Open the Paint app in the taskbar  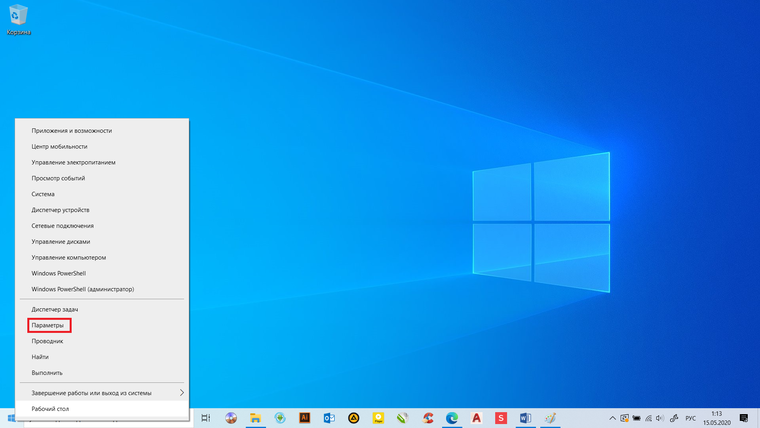tap(550, 418)
